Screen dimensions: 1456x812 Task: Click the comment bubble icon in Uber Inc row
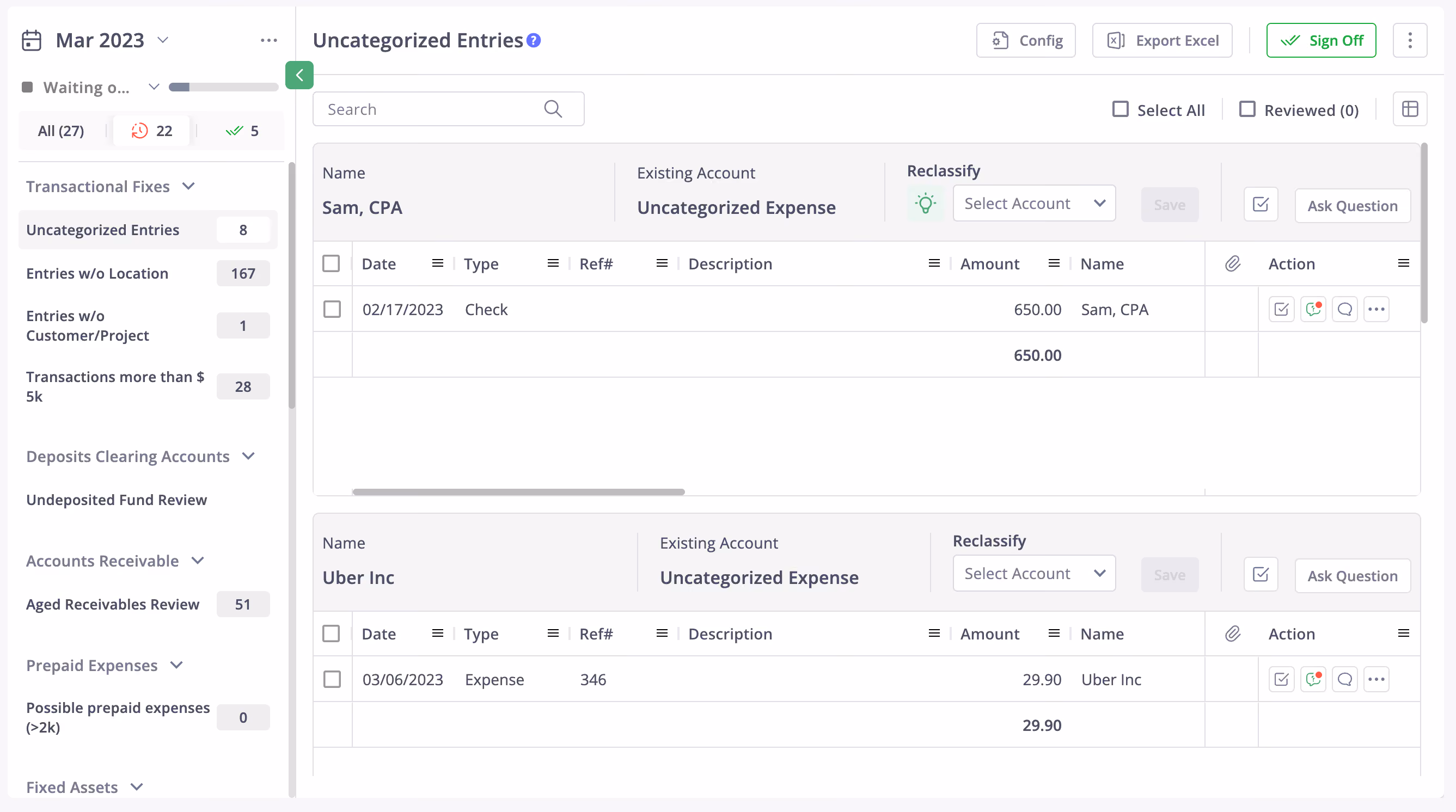1345,679
